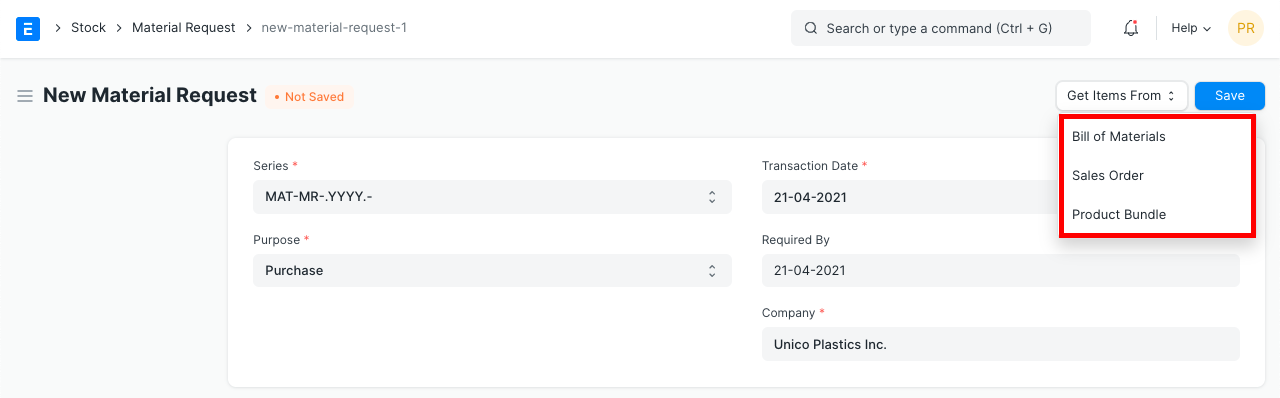Open the PR user avatar menu
This screenshot has width=1280, height=398.
(1246, 28)
